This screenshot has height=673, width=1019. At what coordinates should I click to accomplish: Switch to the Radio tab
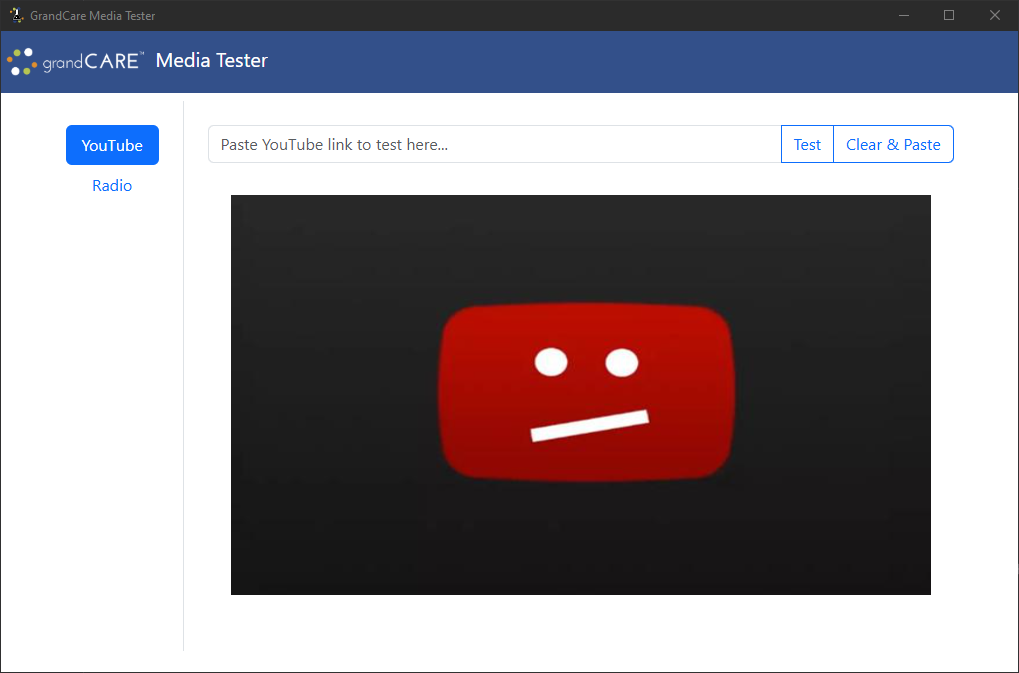pos(112,186)
